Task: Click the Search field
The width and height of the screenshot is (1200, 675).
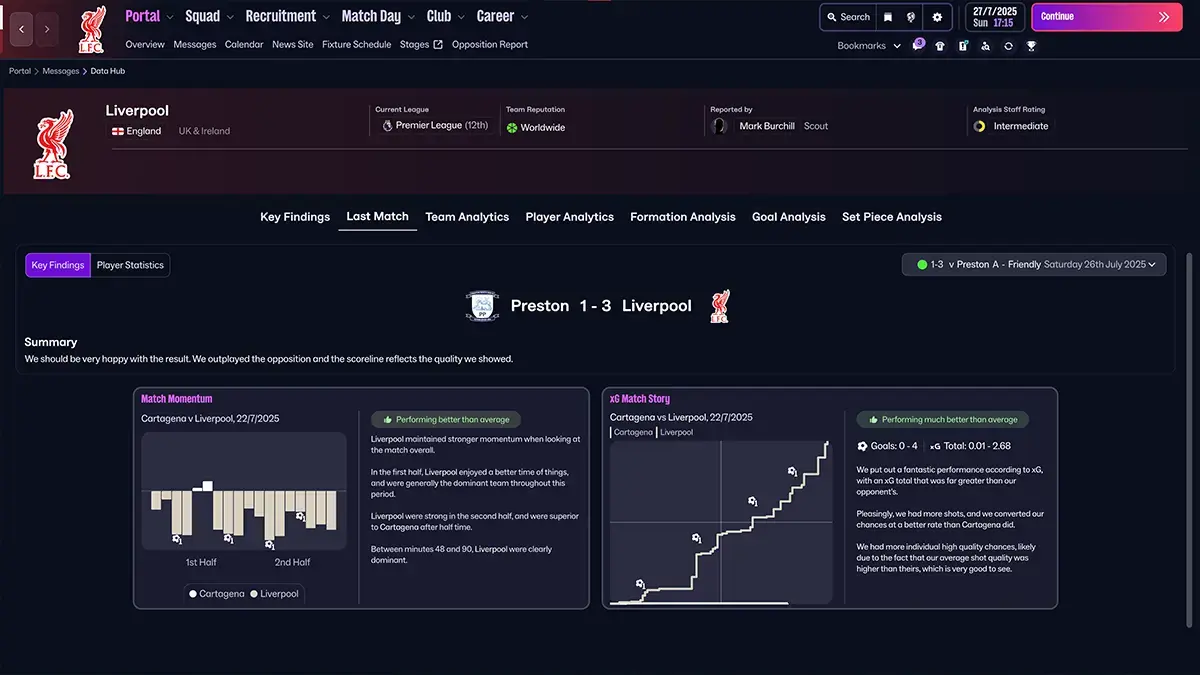Action: point(847,17)
